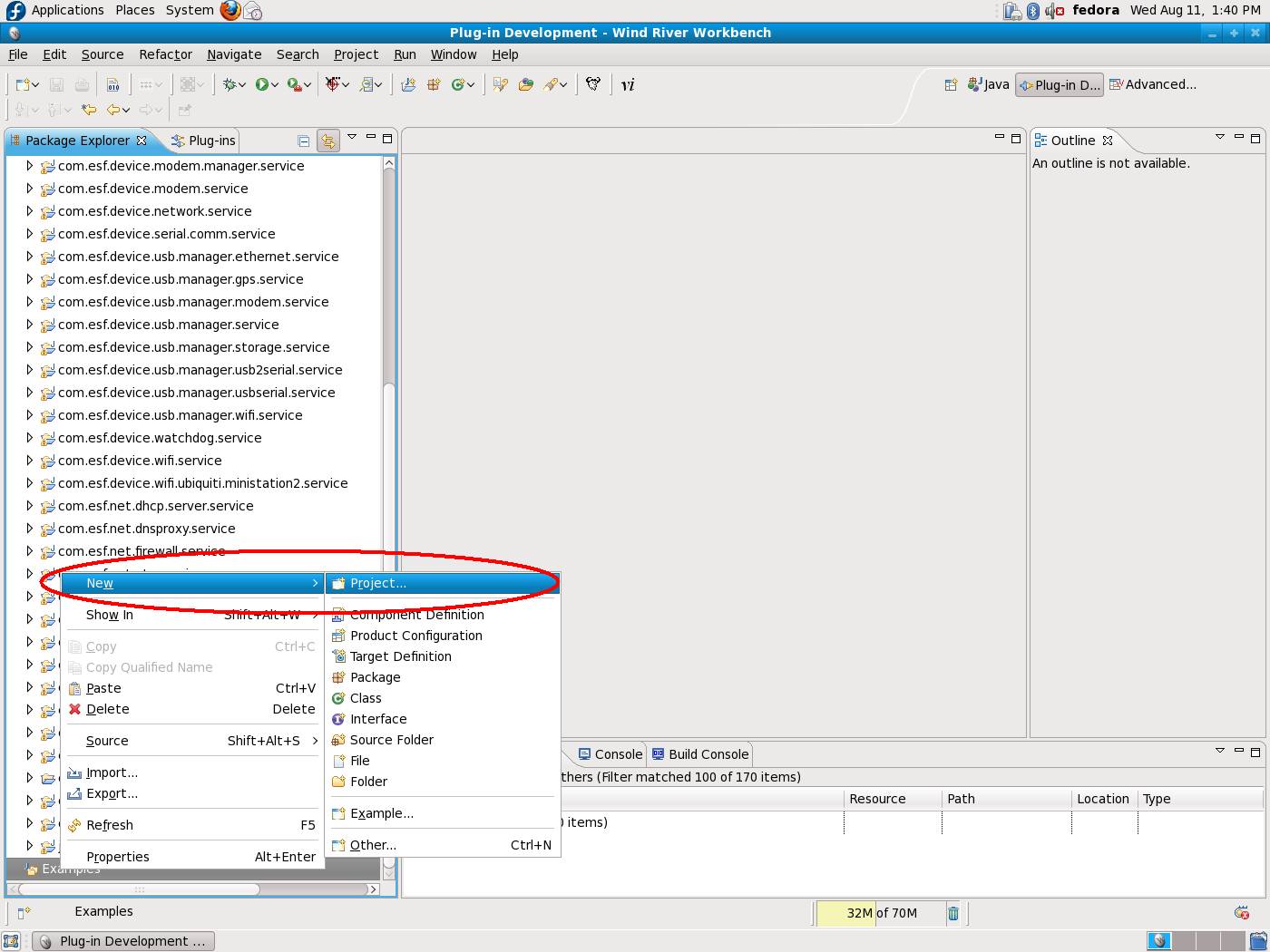Screen dimensions: 1270x952
Task: Click the muted volume tray icon
Action: click(1054, 11)
